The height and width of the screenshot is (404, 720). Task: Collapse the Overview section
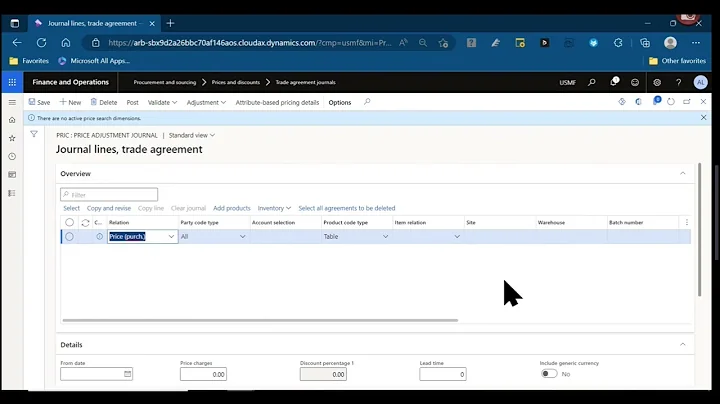tap(682, 174)
